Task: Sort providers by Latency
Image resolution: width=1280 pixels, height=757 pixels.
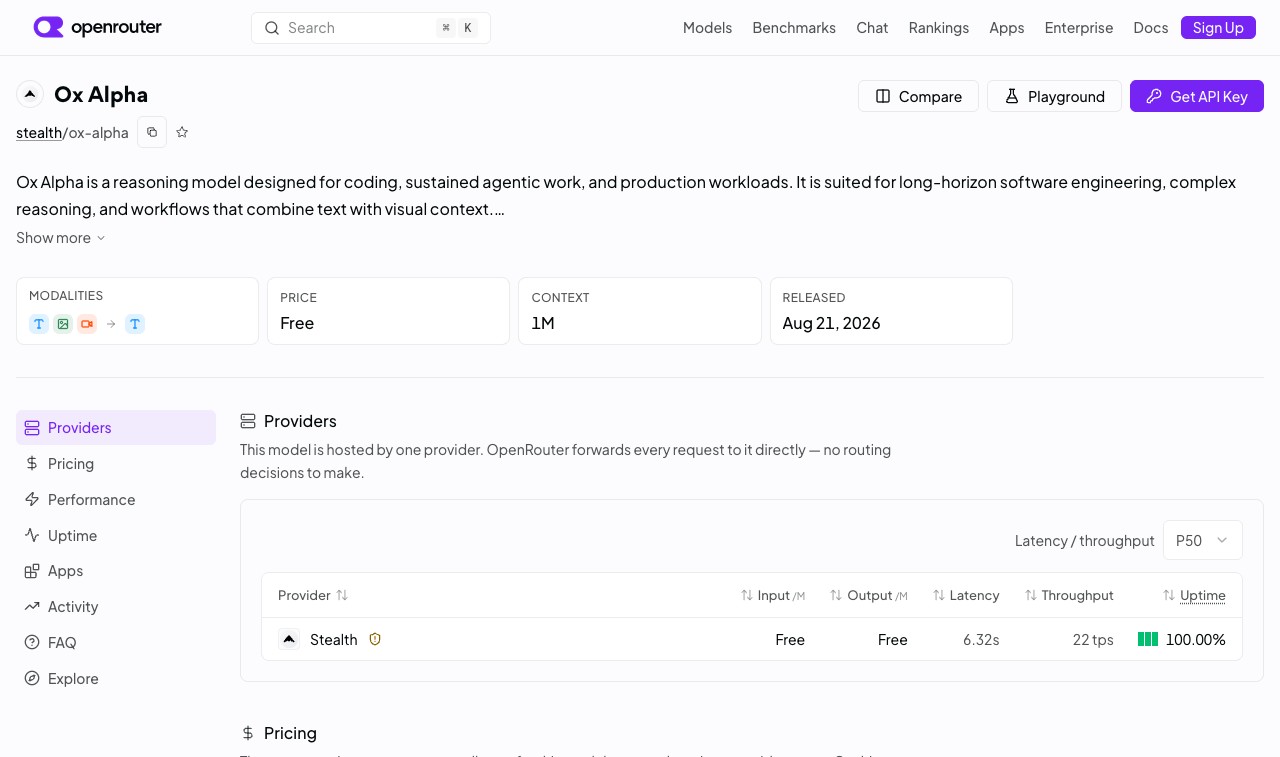Action: click(966, 595)
